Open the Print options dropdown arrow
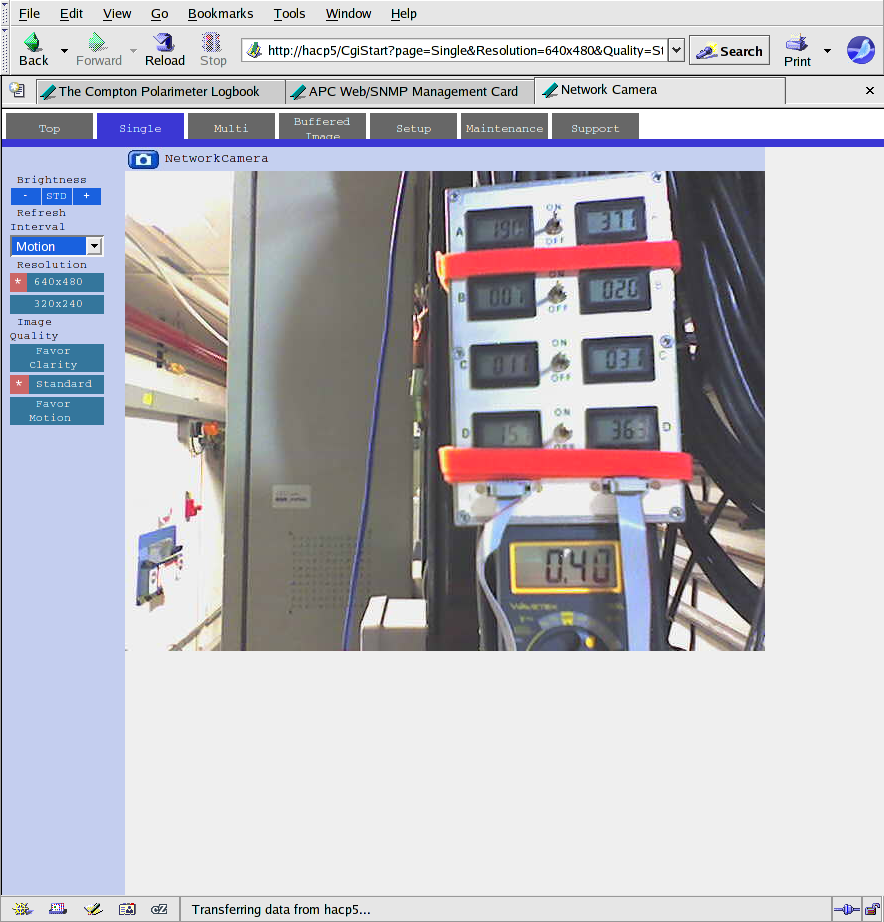Viewport: 884px width, 922px height. pos(828,51)
